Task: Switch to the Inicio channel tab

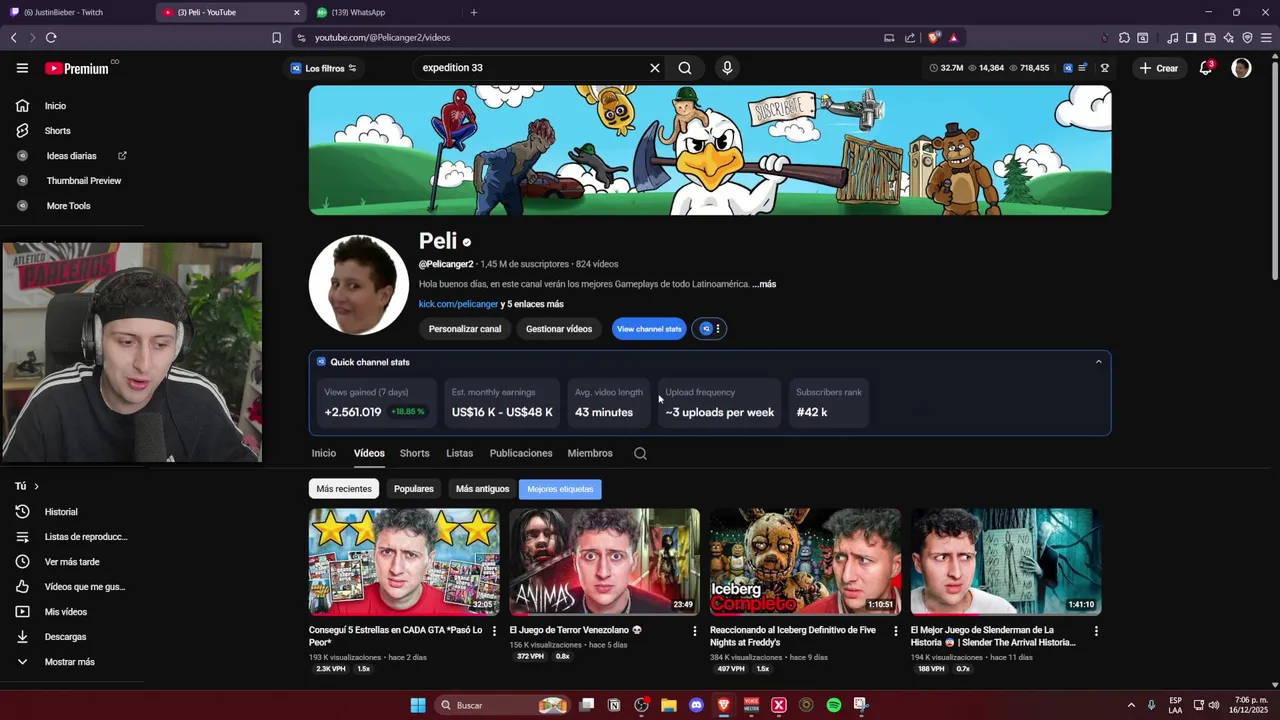Action: (324, 453)
